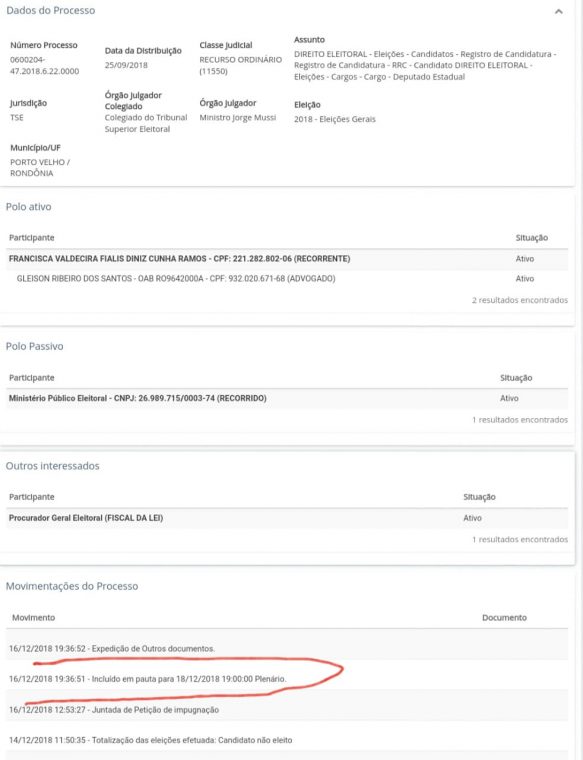Click Ministro Jorge Mussi órgão julgador value
Viewport: 583px width, 760px height.
tap(237, 117)
